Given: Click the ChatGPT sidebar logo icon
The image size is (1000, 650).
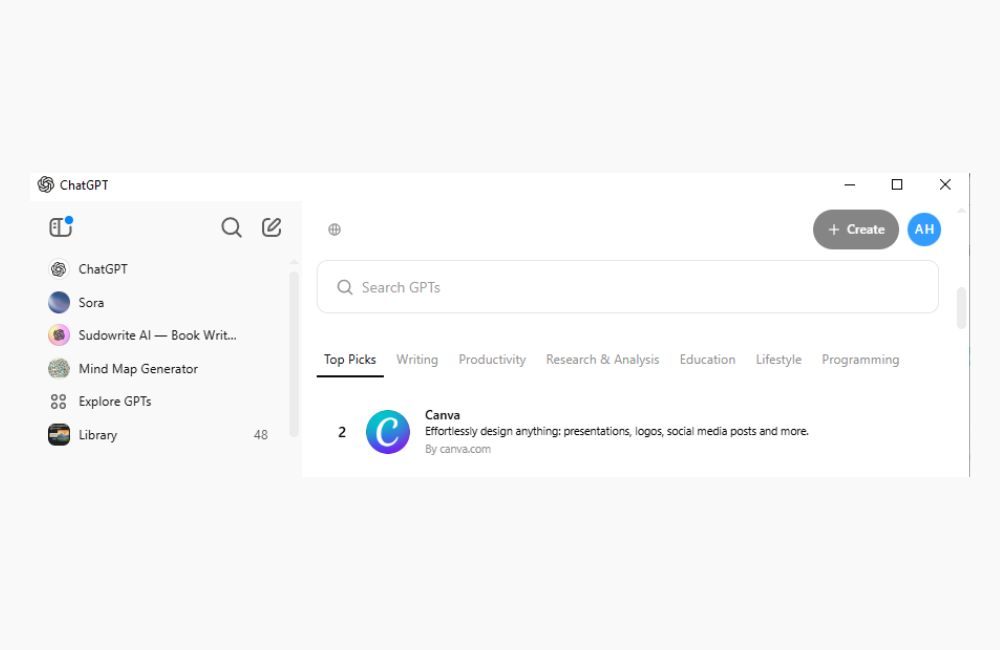Looking at the screenshot, I should (x=59, y=269).
